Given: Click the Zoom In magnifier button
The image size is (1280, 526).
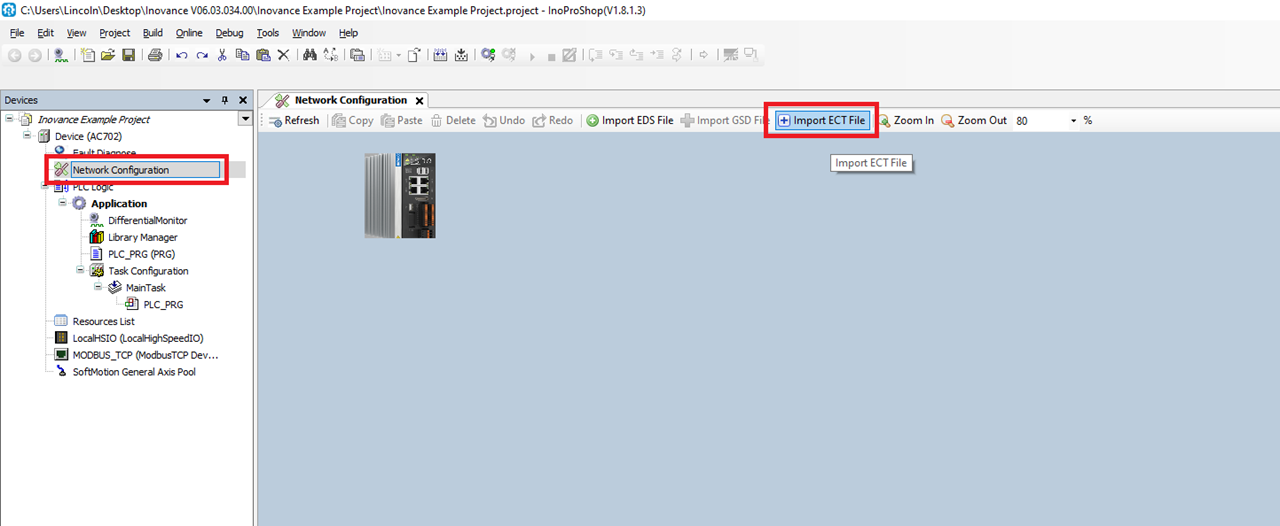Looking at the screenshot, I should (906, 120).
